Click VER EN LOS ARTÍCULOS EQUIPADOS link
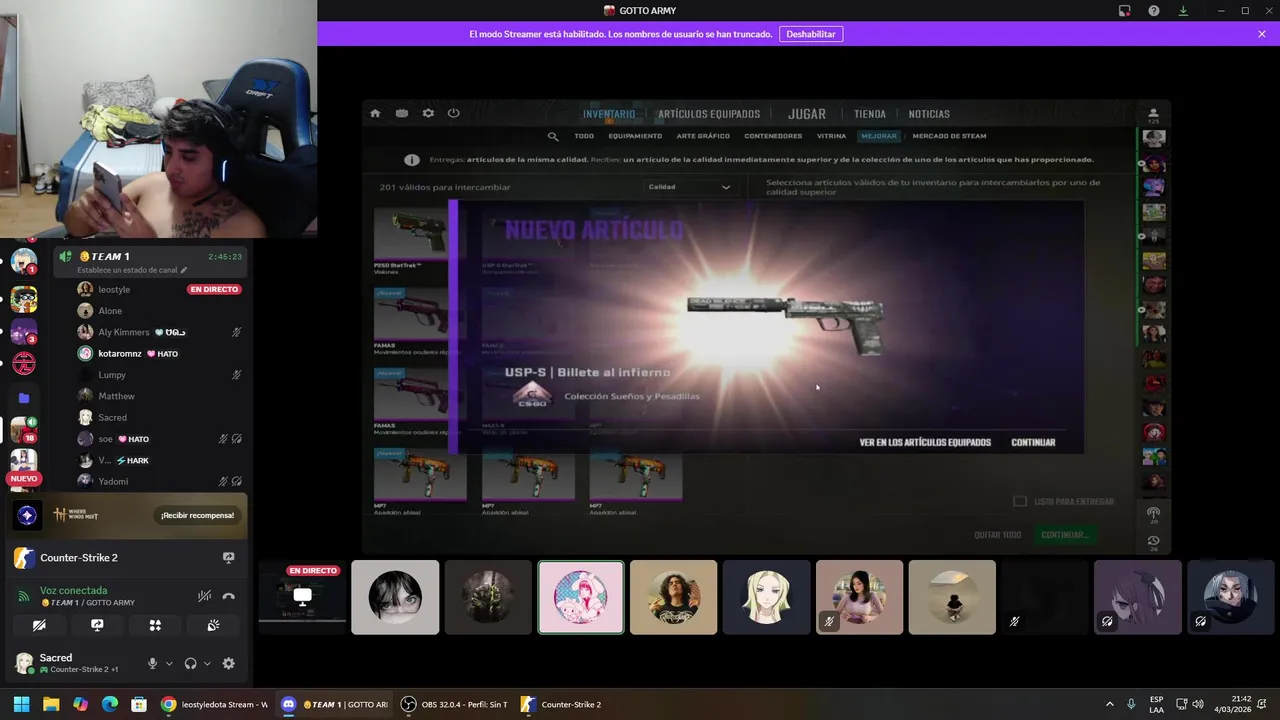This screenshot has width=1280, height=720. coord(925,442)
